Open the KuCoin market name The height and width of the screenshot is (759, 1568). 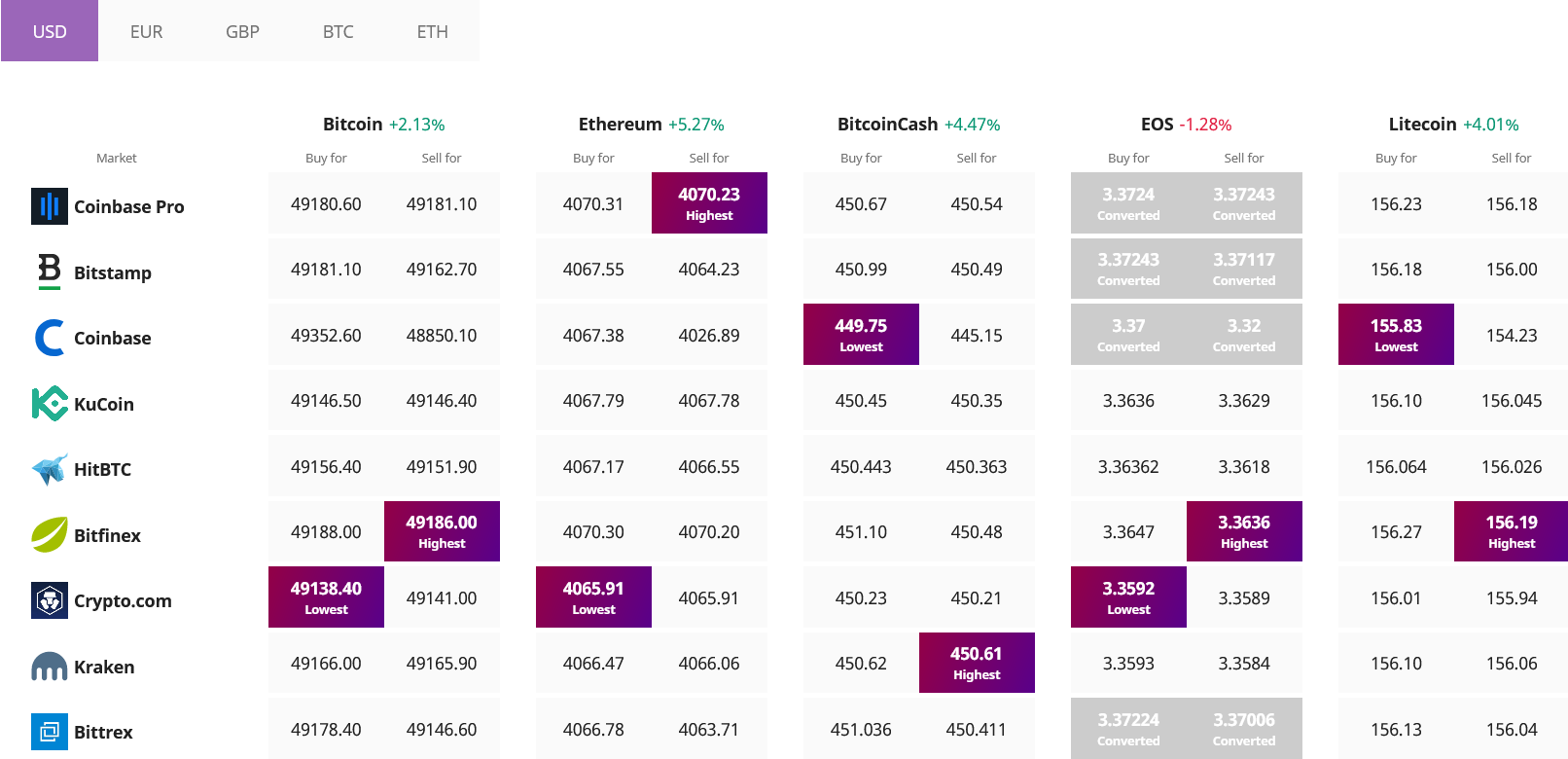pyautogui.click(x=104, y=404)
